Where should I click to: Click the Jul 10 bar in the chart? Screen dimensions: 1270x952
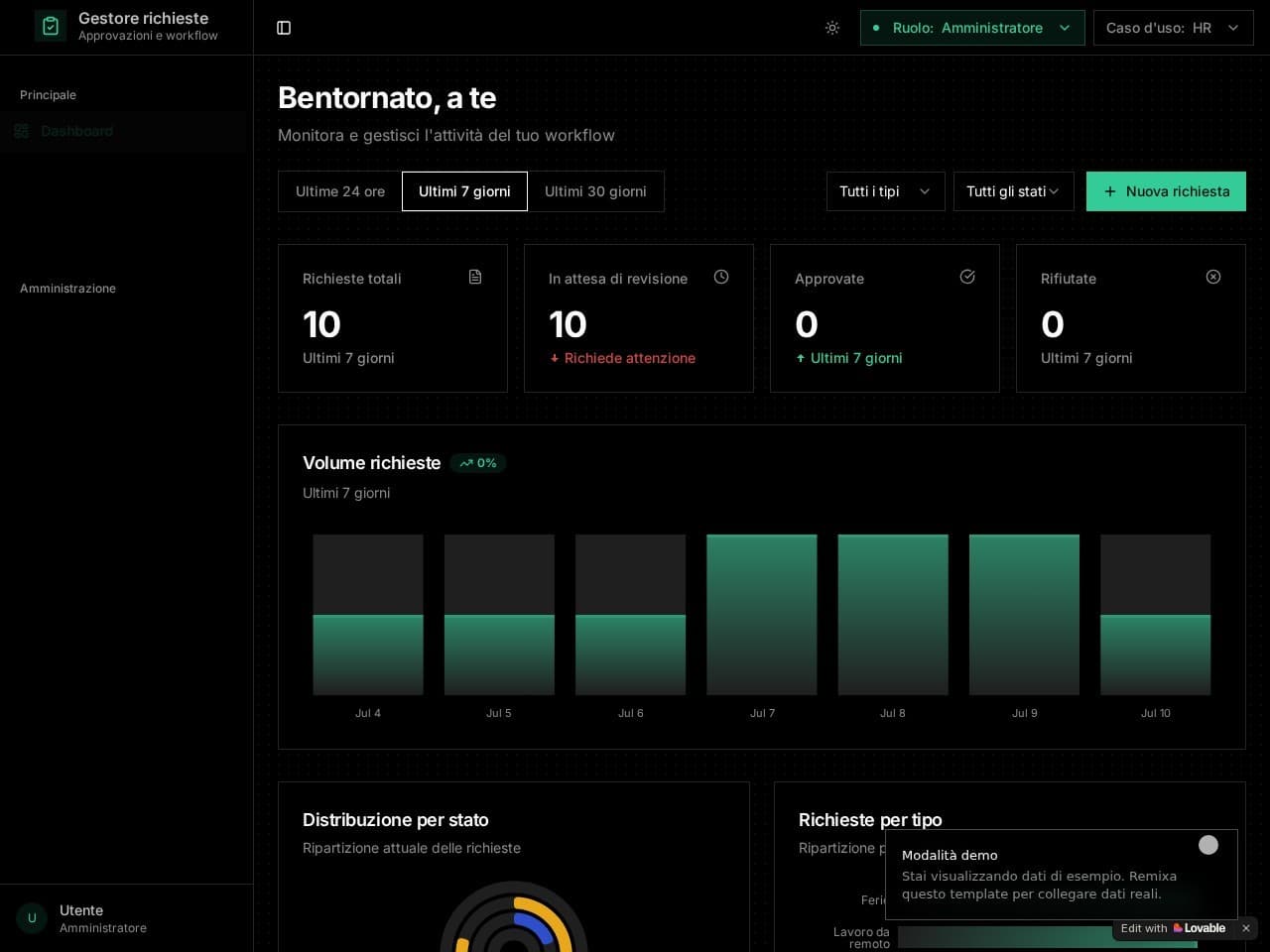[1156, 654]
